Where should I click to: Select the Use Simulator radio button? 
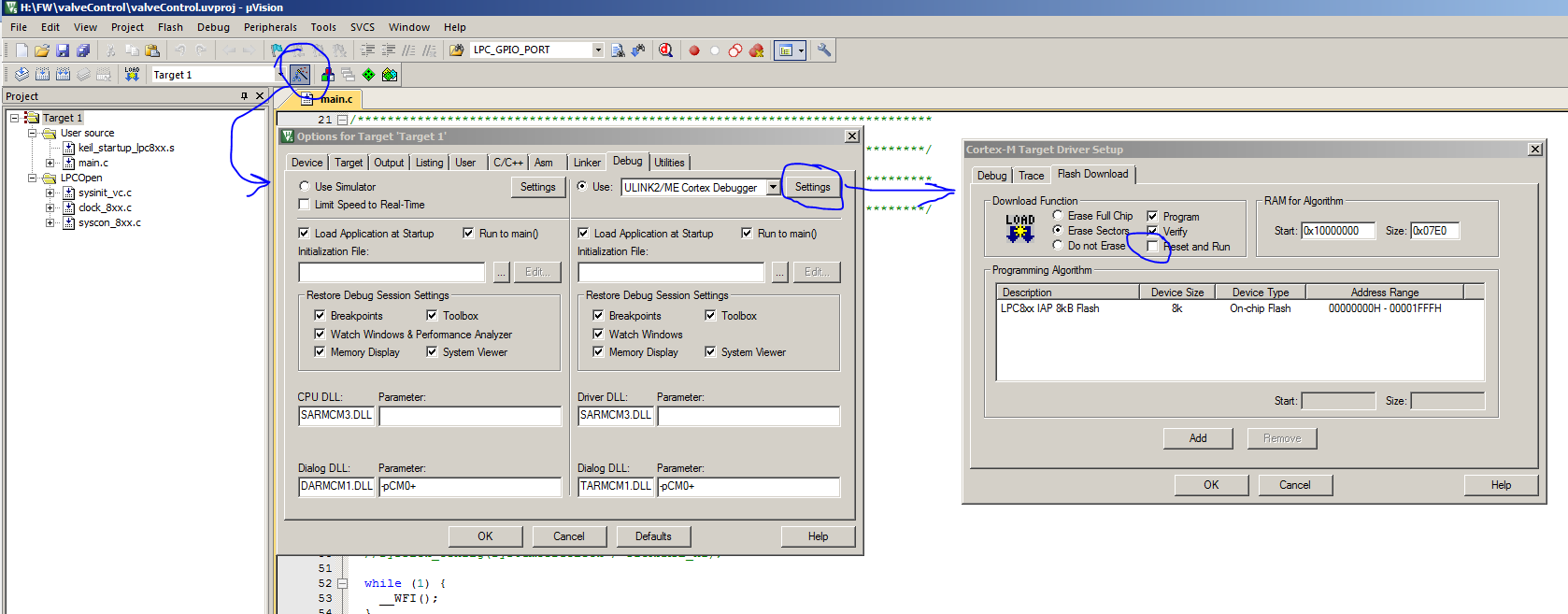coord(305,187)
